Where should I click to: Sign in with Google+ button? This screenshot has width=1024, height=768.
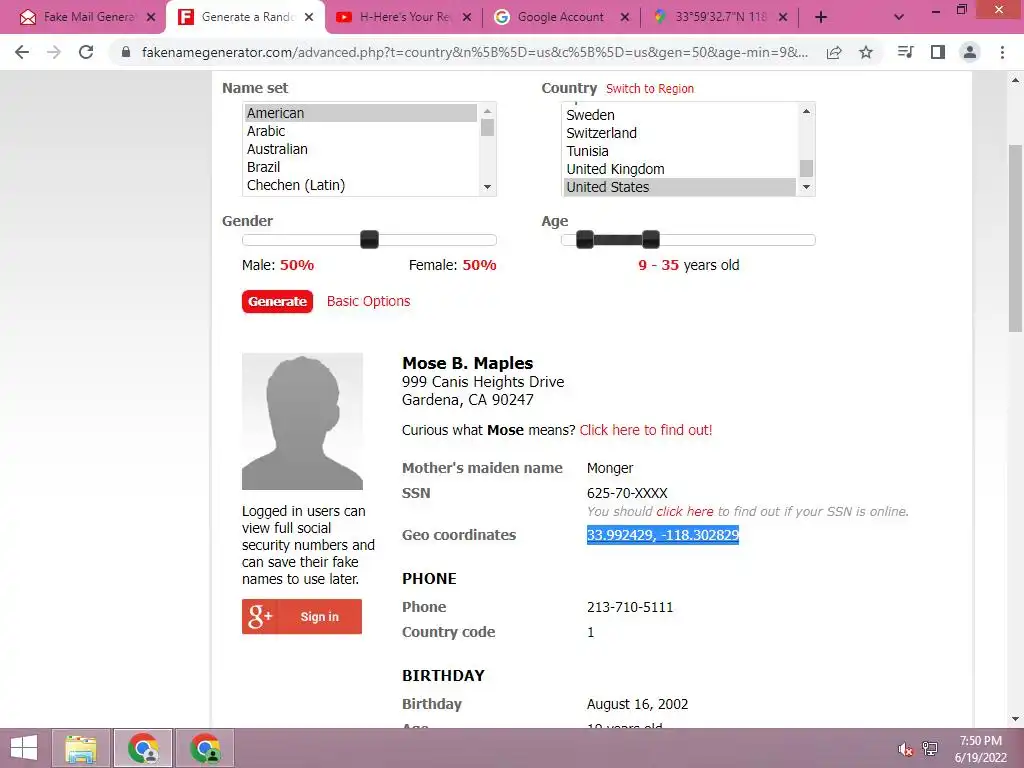[302, 616]
